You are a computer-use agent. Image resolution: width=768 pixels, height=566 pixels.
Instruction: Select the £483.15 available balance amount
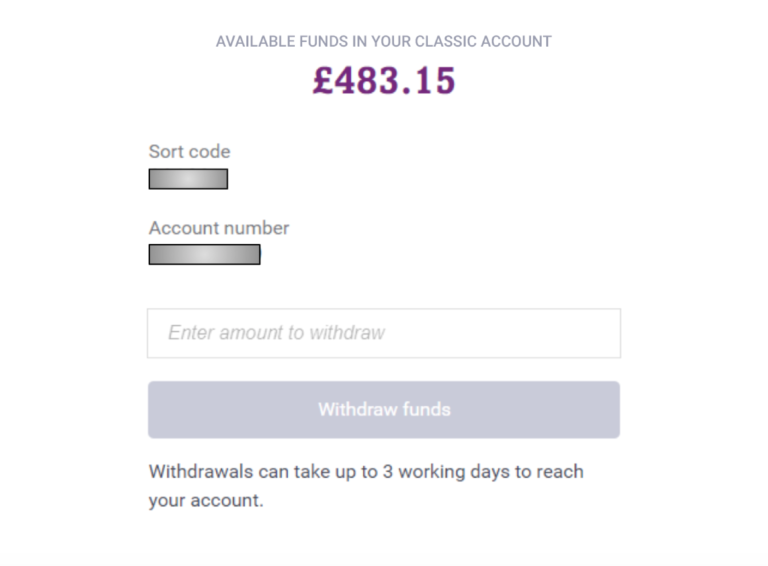pos(384,81)
